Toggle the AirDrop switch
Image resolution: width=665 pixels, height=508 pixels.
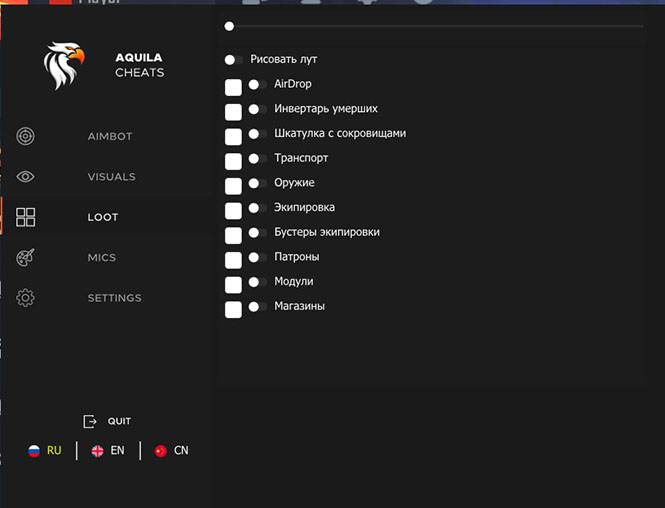tap(257, 85)
